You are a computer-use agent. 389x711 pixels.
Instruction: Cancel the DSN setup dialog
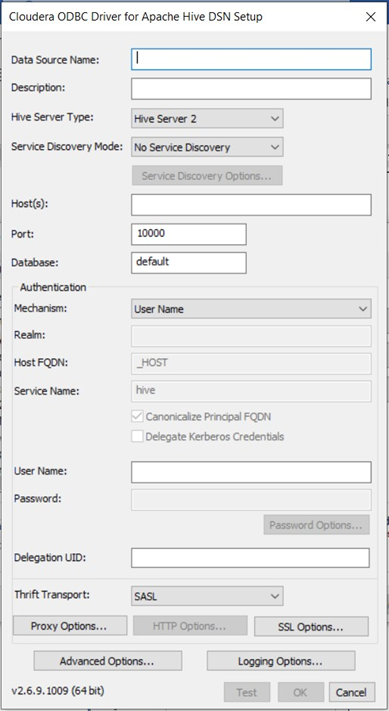(x=352, y=692)
